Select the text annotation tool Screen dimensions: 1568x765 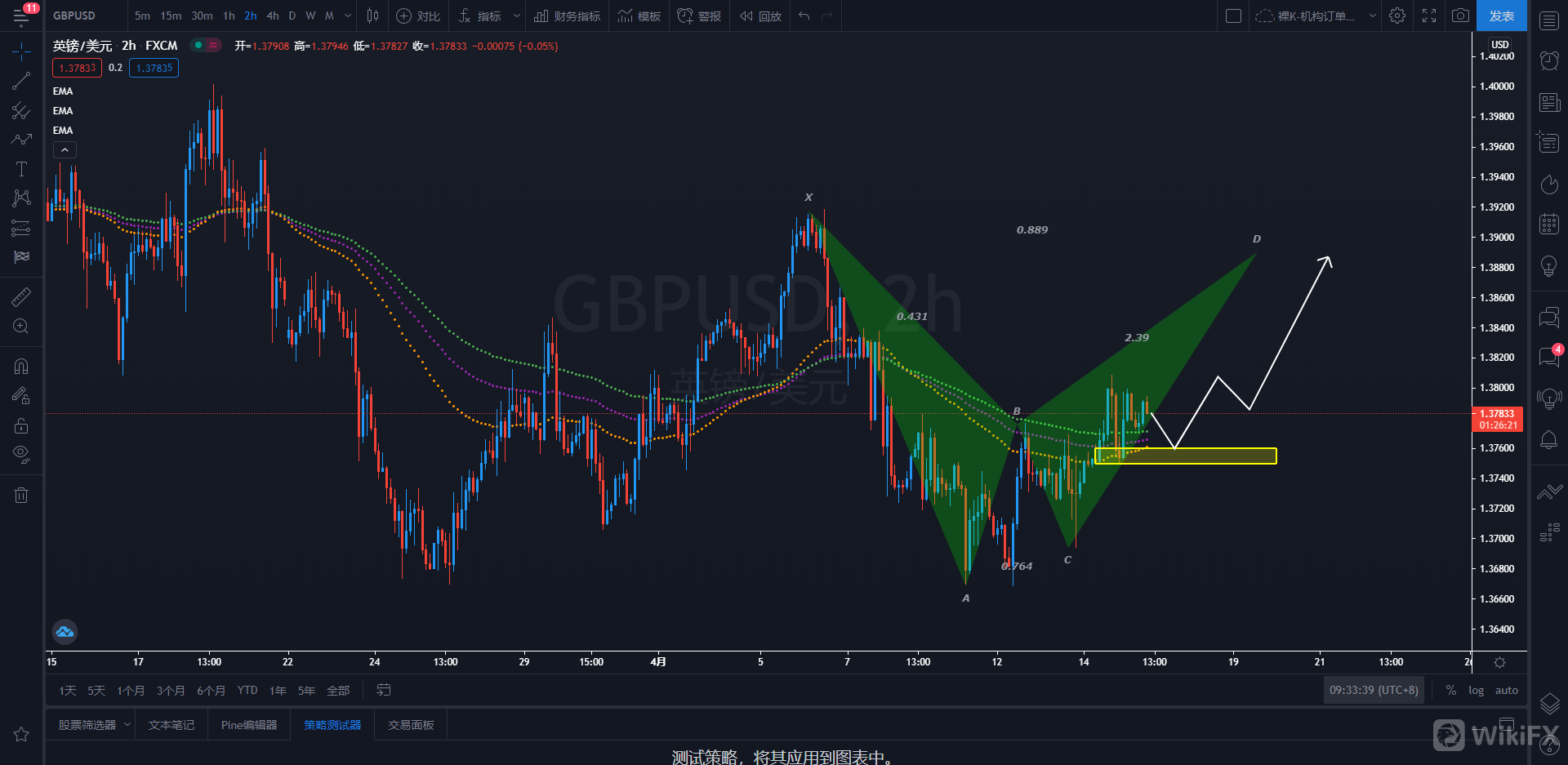[x=21, y=169]
